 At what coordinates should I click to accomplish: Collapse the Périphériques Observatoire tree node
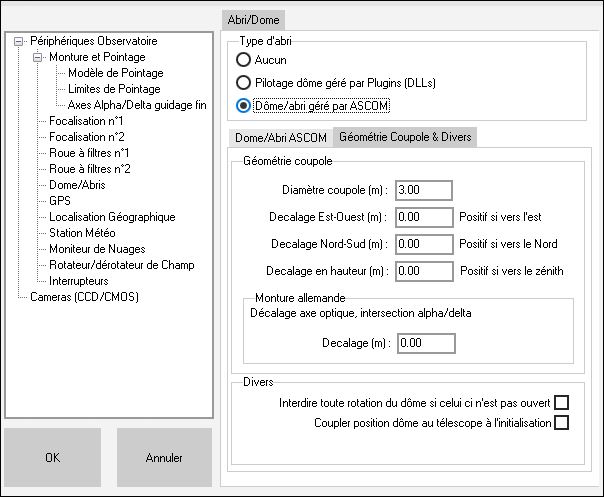point(19,42)
